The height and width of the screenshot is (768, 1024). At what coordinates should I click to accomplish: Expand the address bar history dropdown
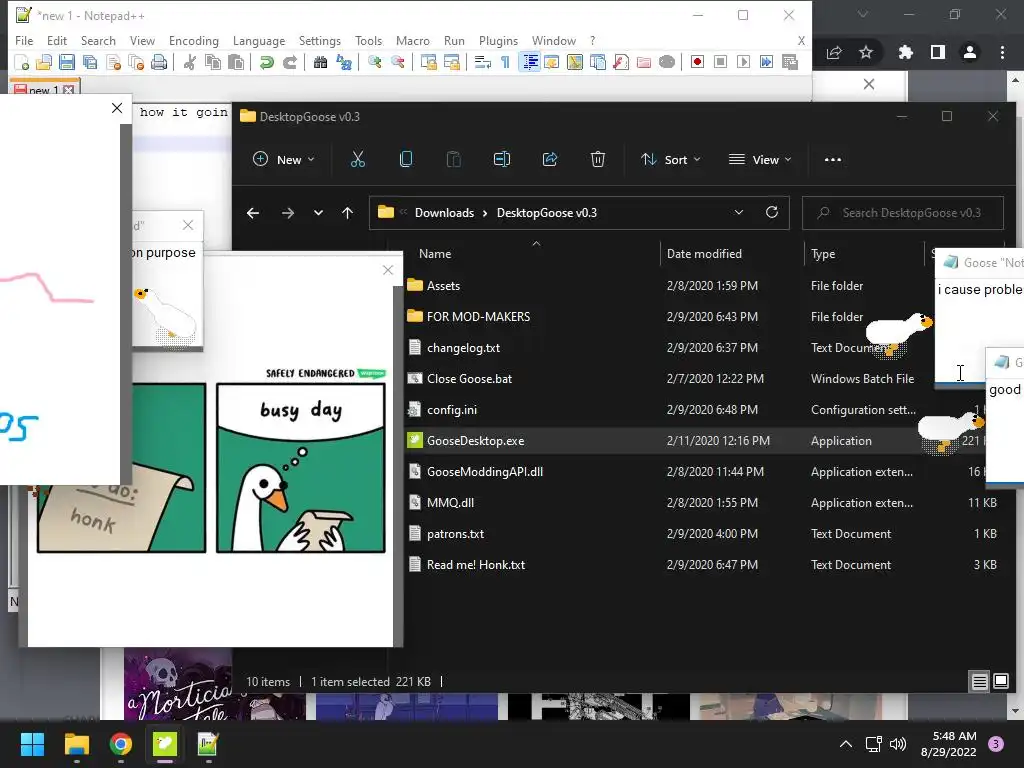pos(739,213)
